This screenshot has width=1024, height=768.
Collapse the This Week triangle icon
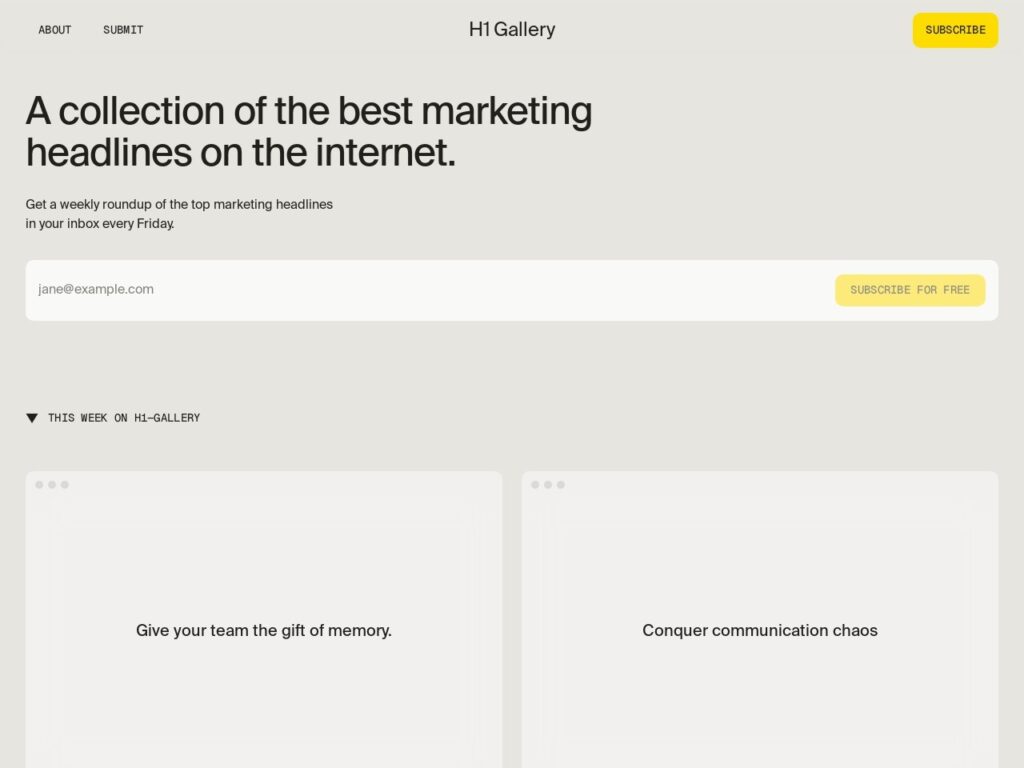click(x=32, y=418)
